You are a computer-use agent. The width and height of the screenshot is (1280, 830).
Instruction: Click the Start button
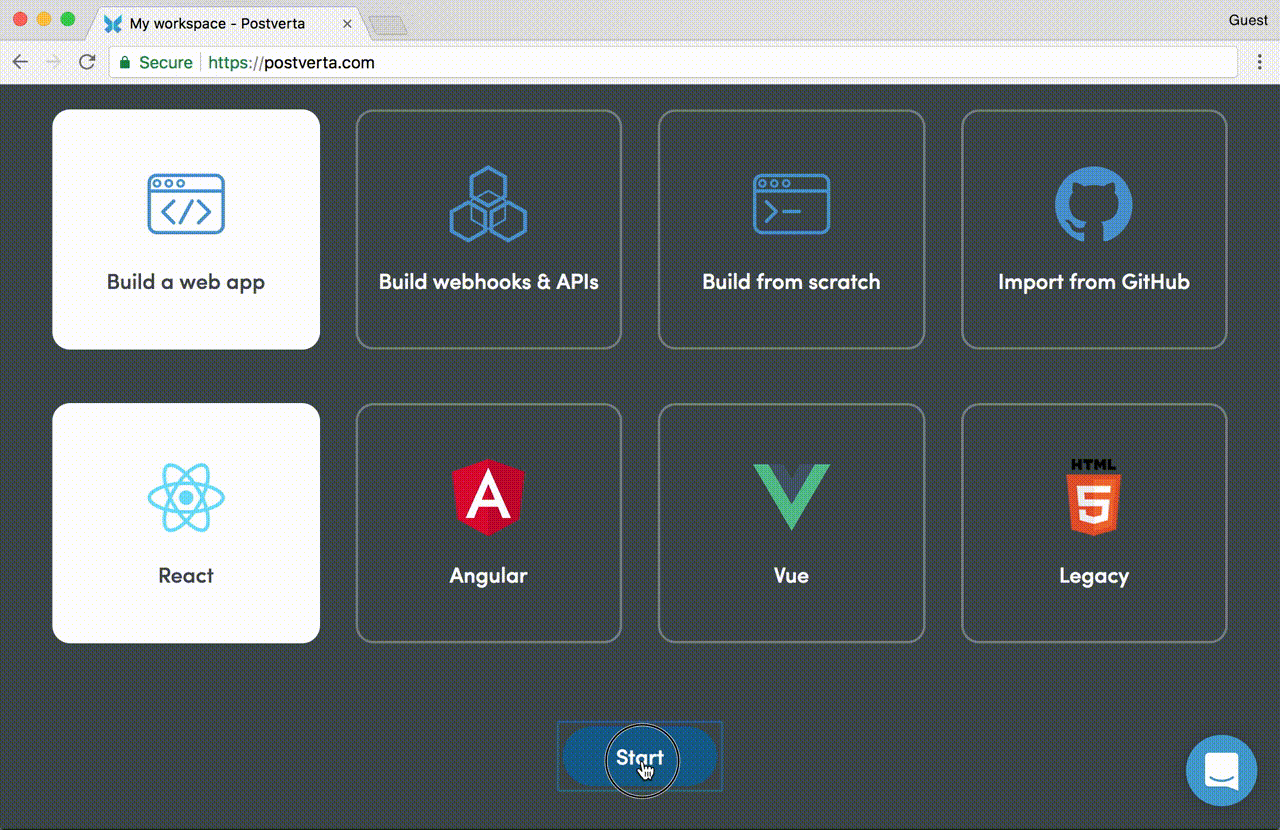click(640, 757)
